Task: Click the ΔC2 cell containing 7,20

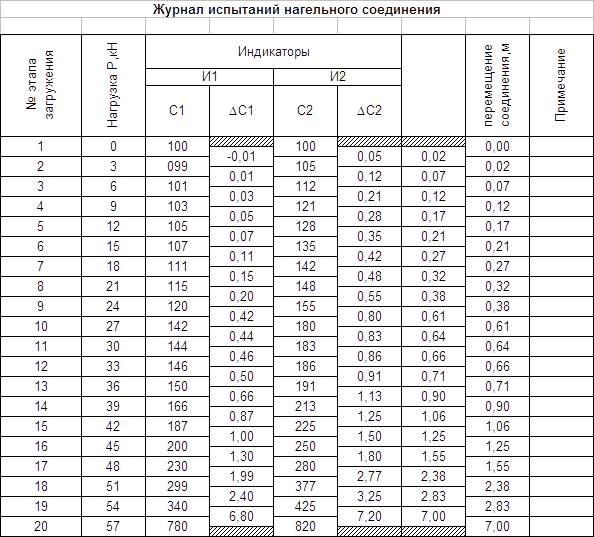Action: click(x=369, y=516)
